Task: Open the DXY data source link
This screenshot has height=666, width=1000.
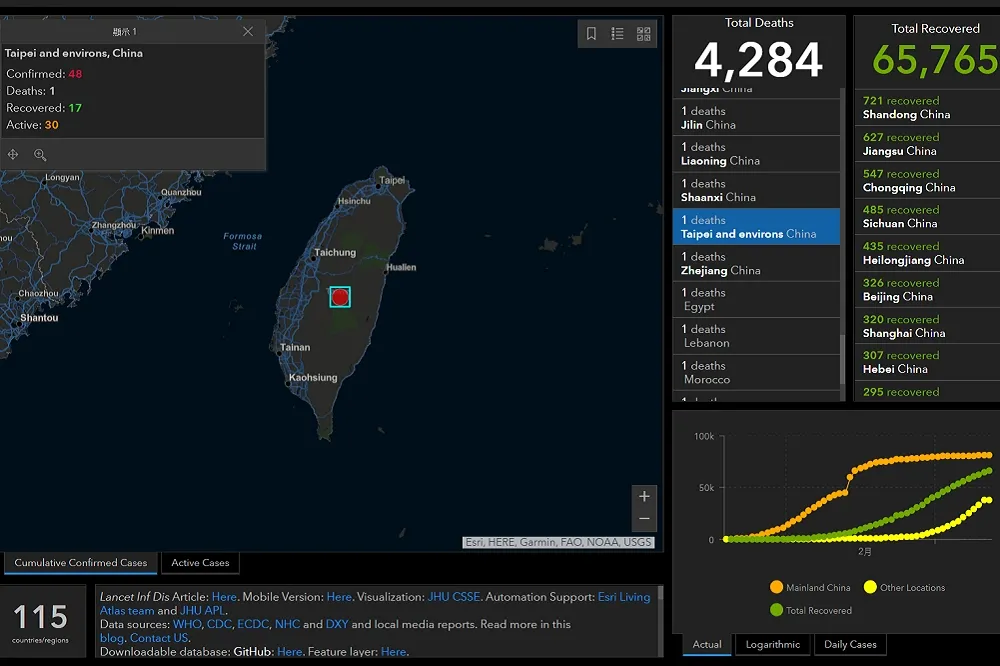Action: 337,624
